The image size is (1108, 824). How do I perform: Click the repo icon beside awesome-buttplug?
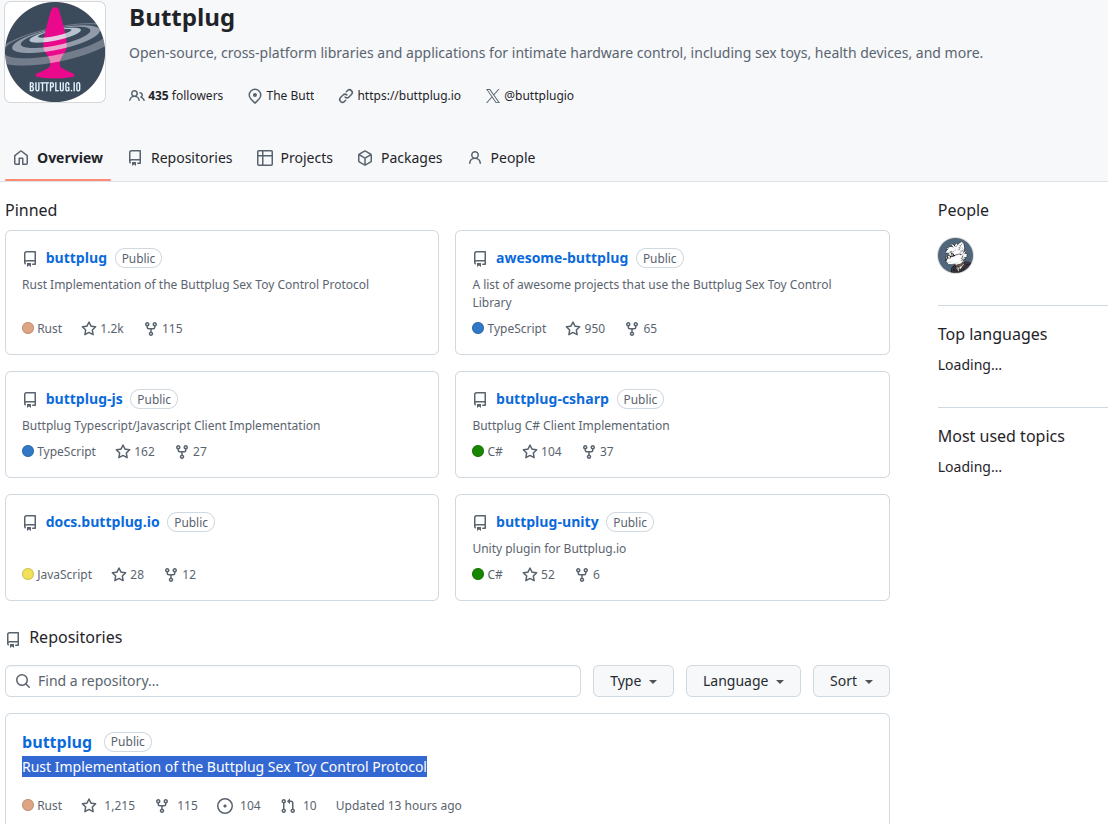480,259
